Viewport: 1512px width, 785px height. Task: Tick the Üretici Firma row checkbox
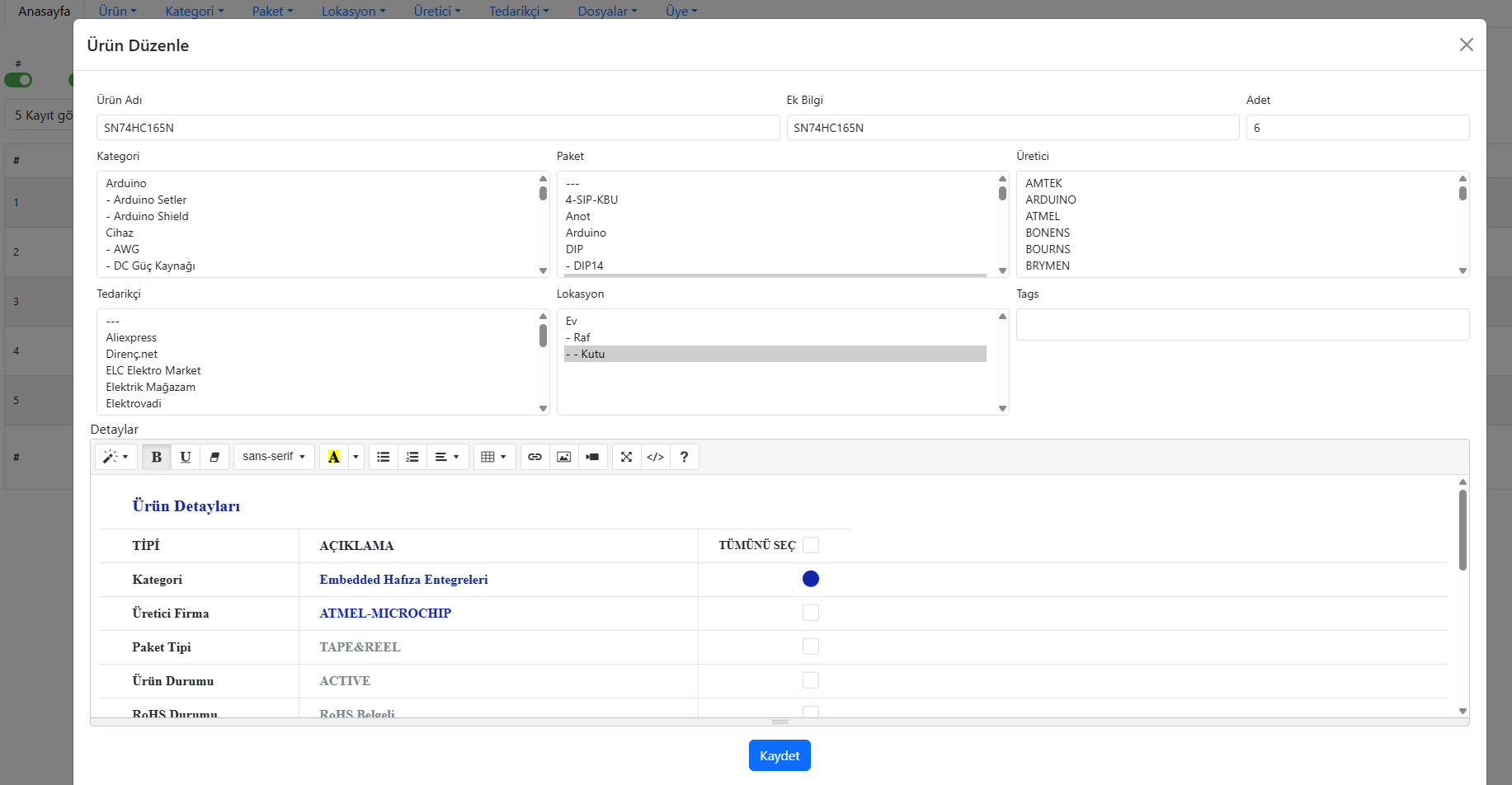811,613
